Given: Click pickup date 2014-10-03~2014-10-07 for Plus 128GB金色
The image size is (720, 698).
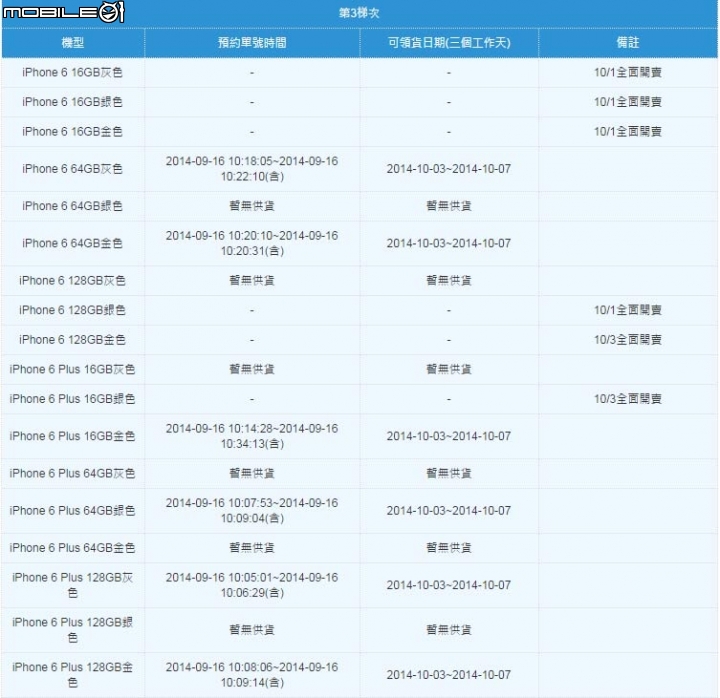Looking at the screenshot, I should [x=449, y=675].
